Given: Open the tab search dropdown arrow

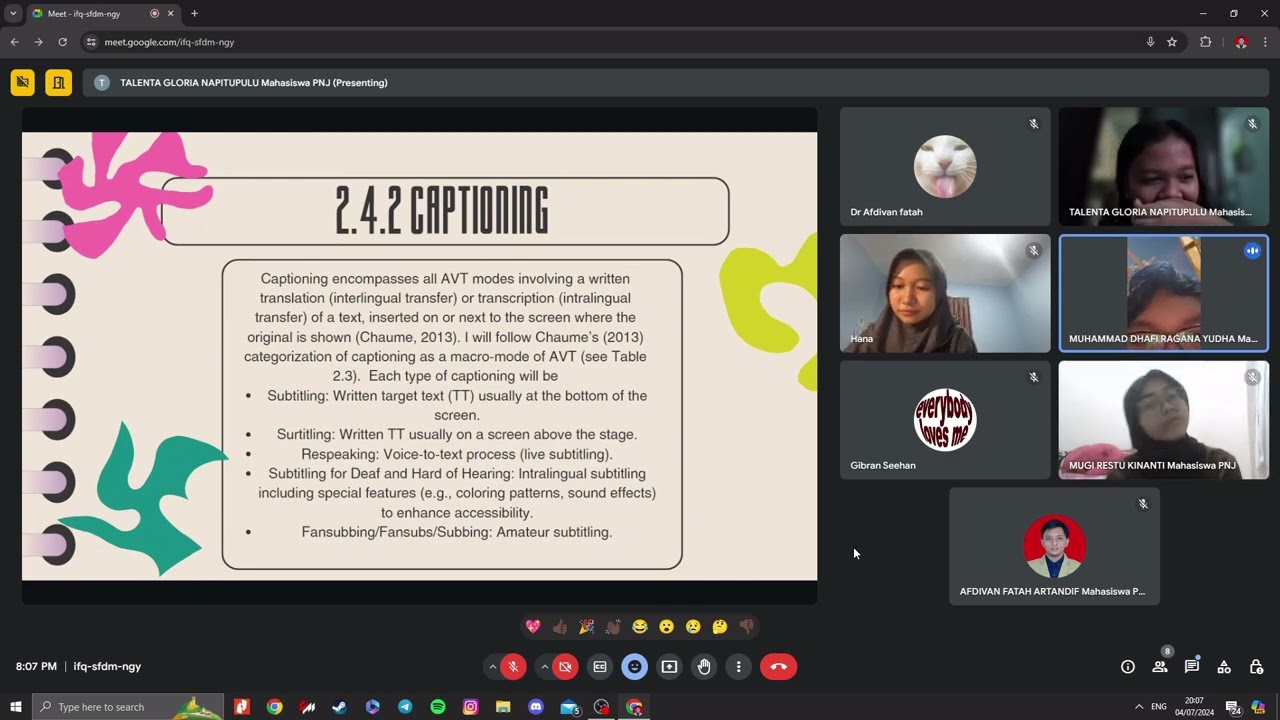Looking at the screenshot, I should pos(12,14).
